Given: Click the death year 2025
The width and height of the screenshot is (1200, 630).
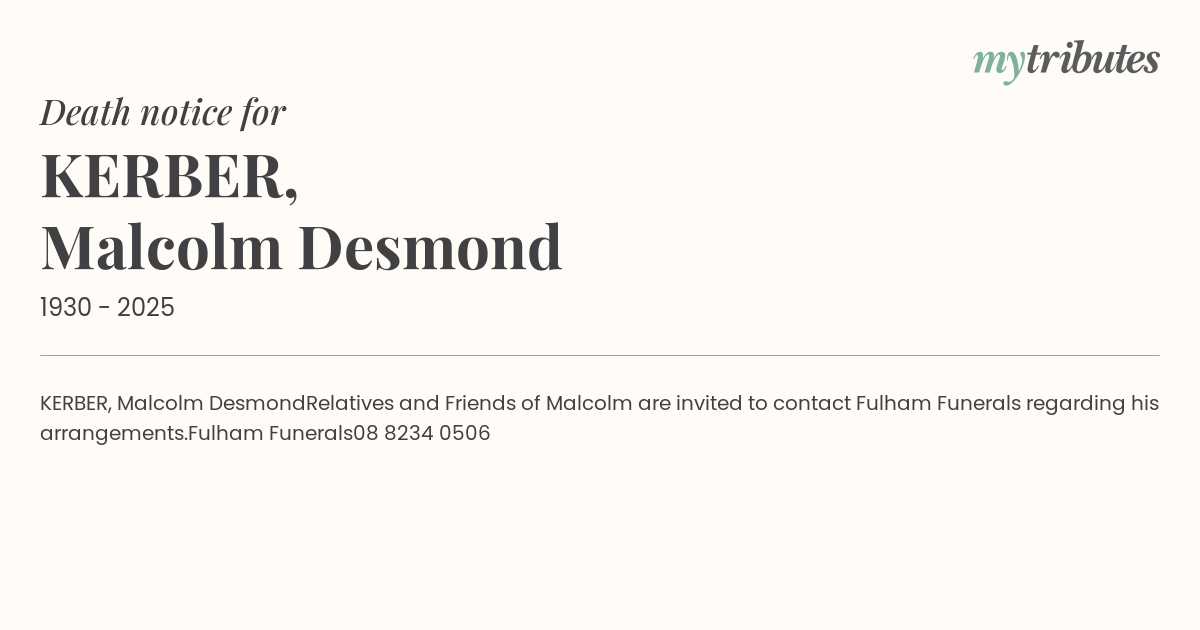Looking at the screenshot, I should coord(146,308).
